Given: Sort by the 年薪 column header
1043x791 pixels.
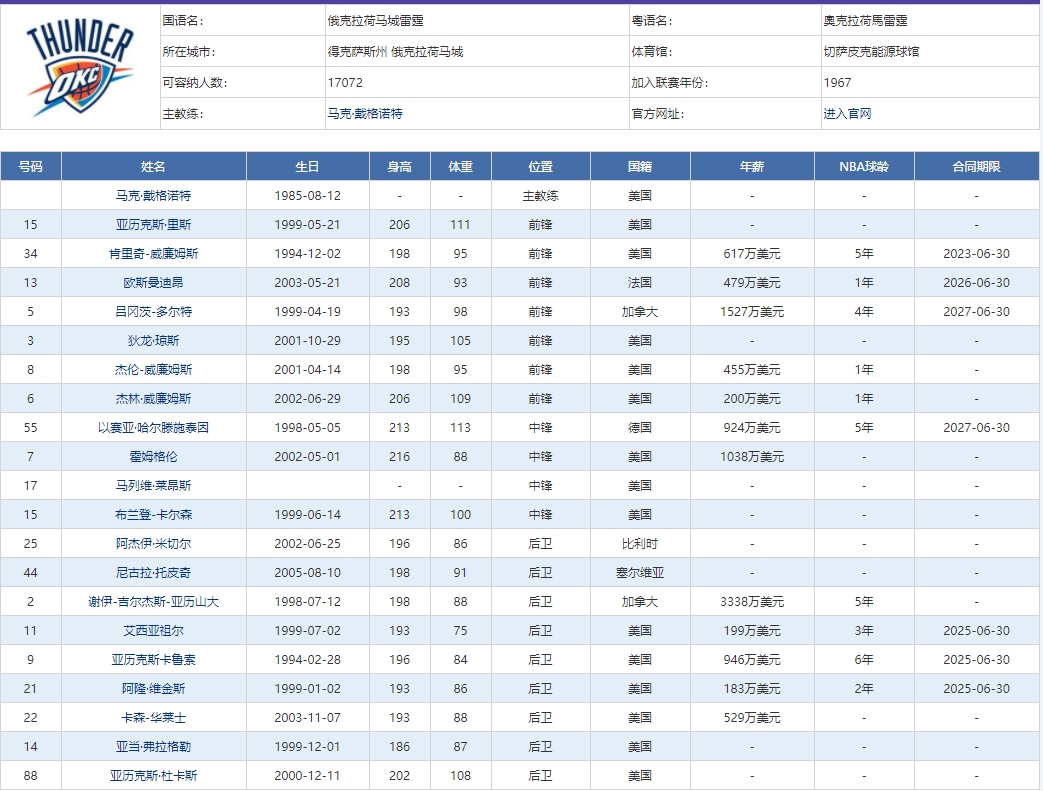Looking at the screenshot, I should point(753,166).
